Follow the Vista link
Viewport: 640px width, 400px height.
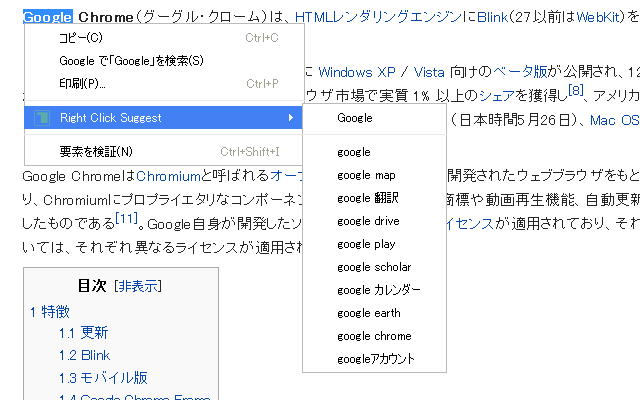[x=429, y=73]
